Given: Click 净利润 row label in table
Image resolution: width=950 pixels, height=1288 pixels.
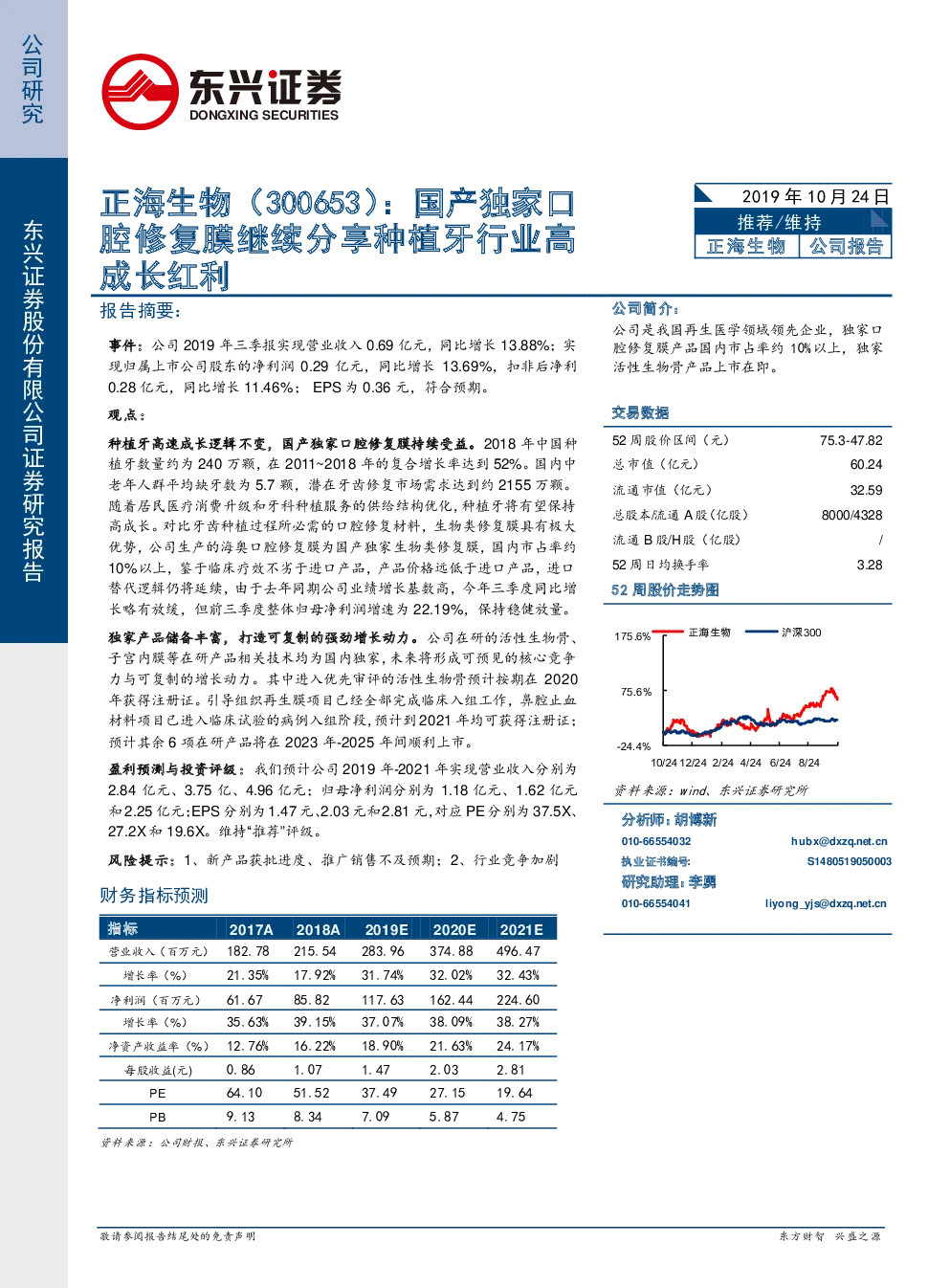Looking at the screenshot, I should click(156, 1000).
